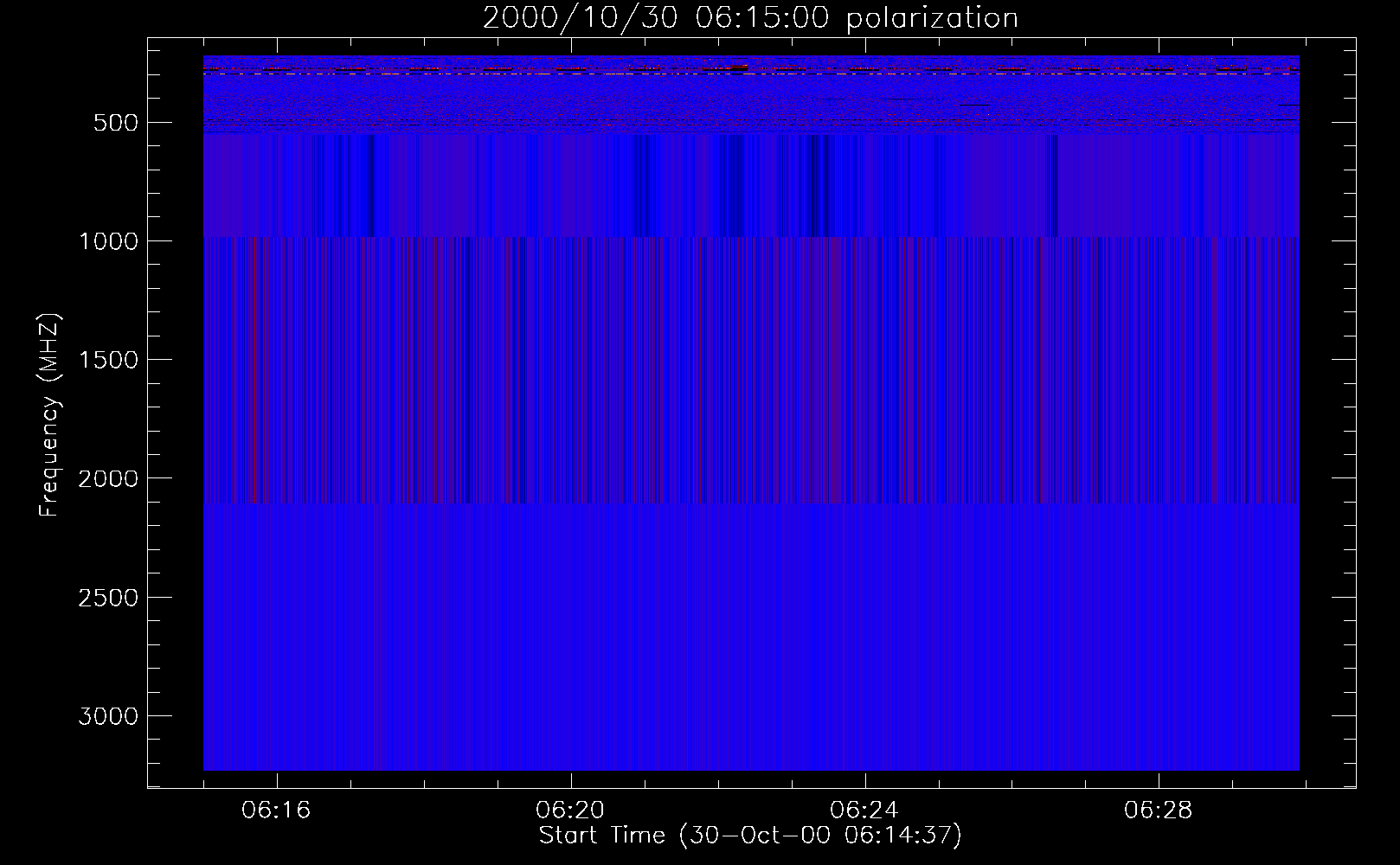This screenshot has width=1400, height=865.
Task: Click the 2000 frequency tick label
Action: [108, 478]
